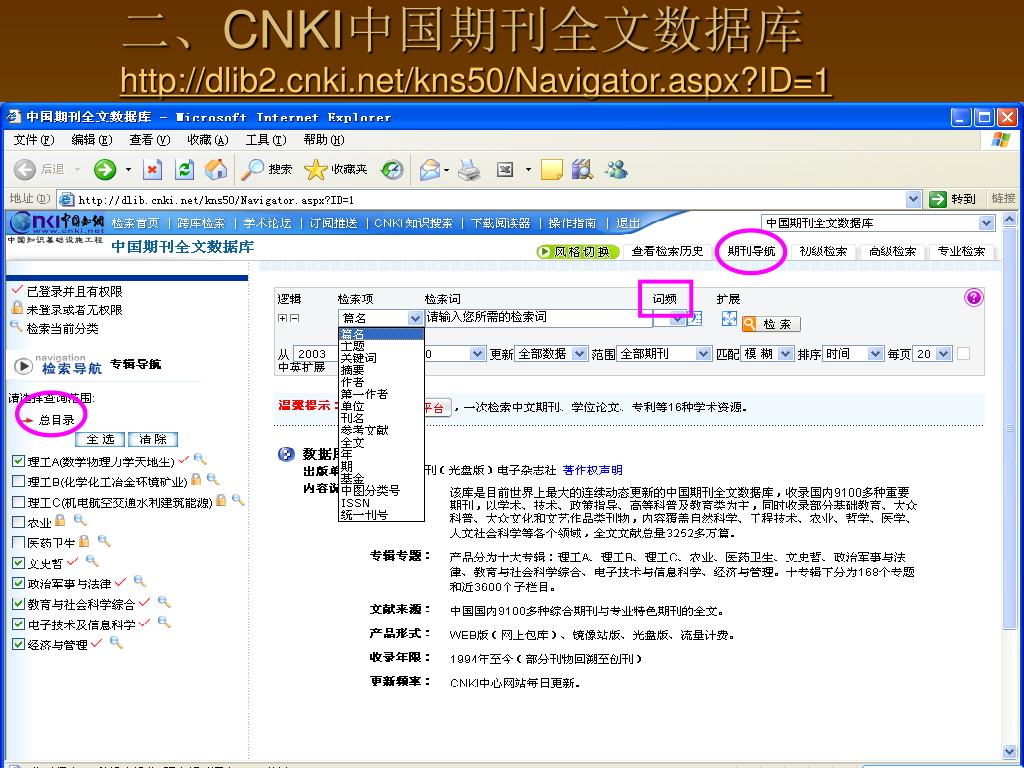Click the Edit page icon in toolbar

tap(505, 170)
